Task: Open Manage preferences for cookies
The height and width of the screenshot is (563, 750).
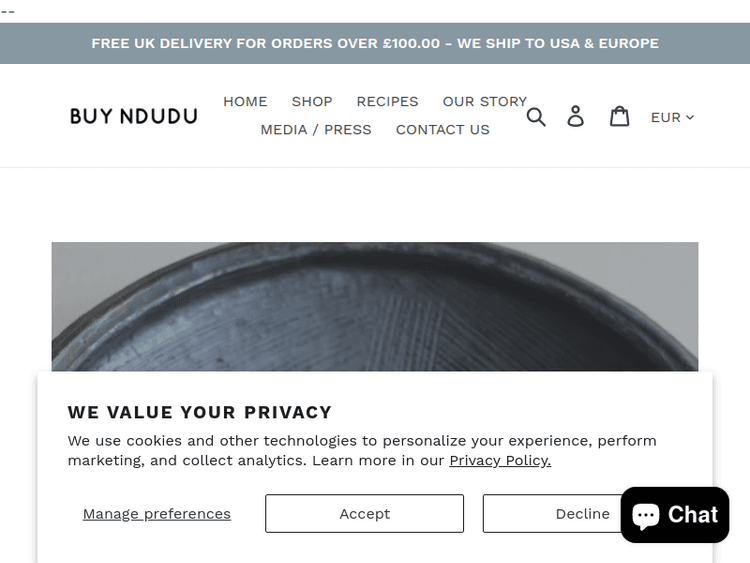Action: [157, 513]
